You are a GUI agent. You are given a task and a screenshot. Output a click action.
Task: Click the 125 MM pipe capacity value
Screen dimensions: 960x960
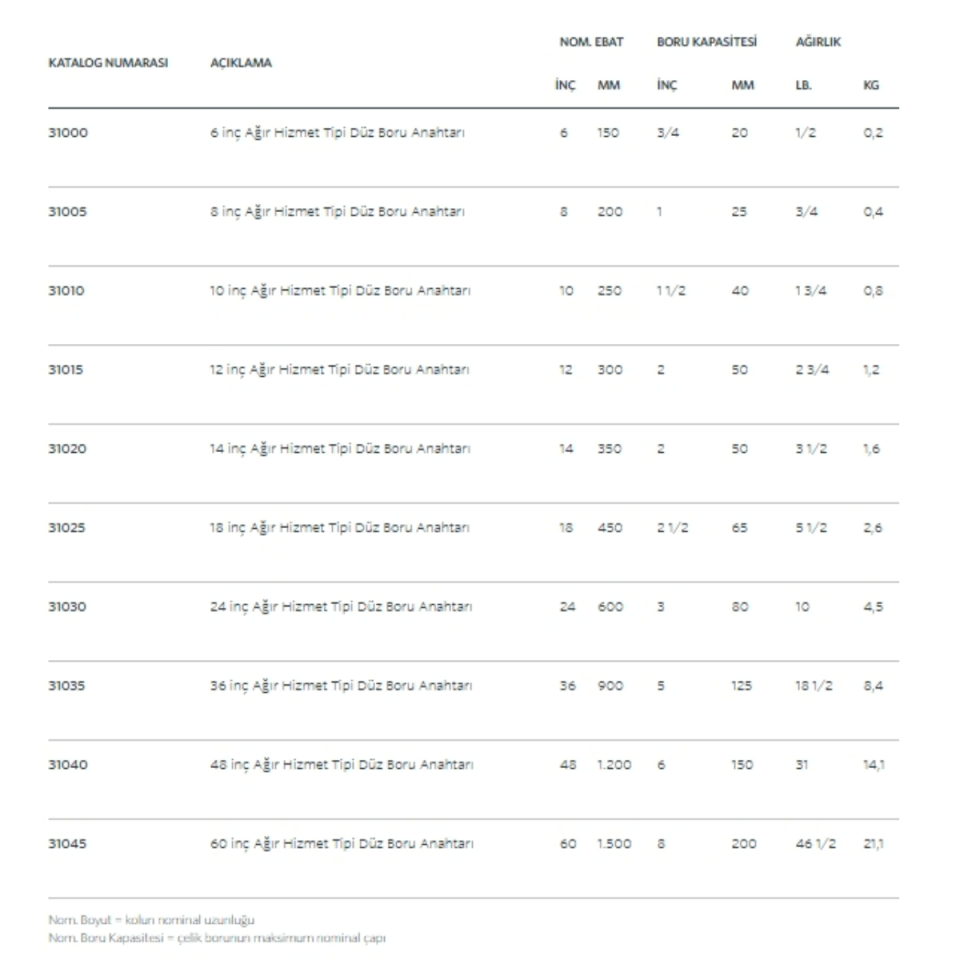tap(741, 686)
